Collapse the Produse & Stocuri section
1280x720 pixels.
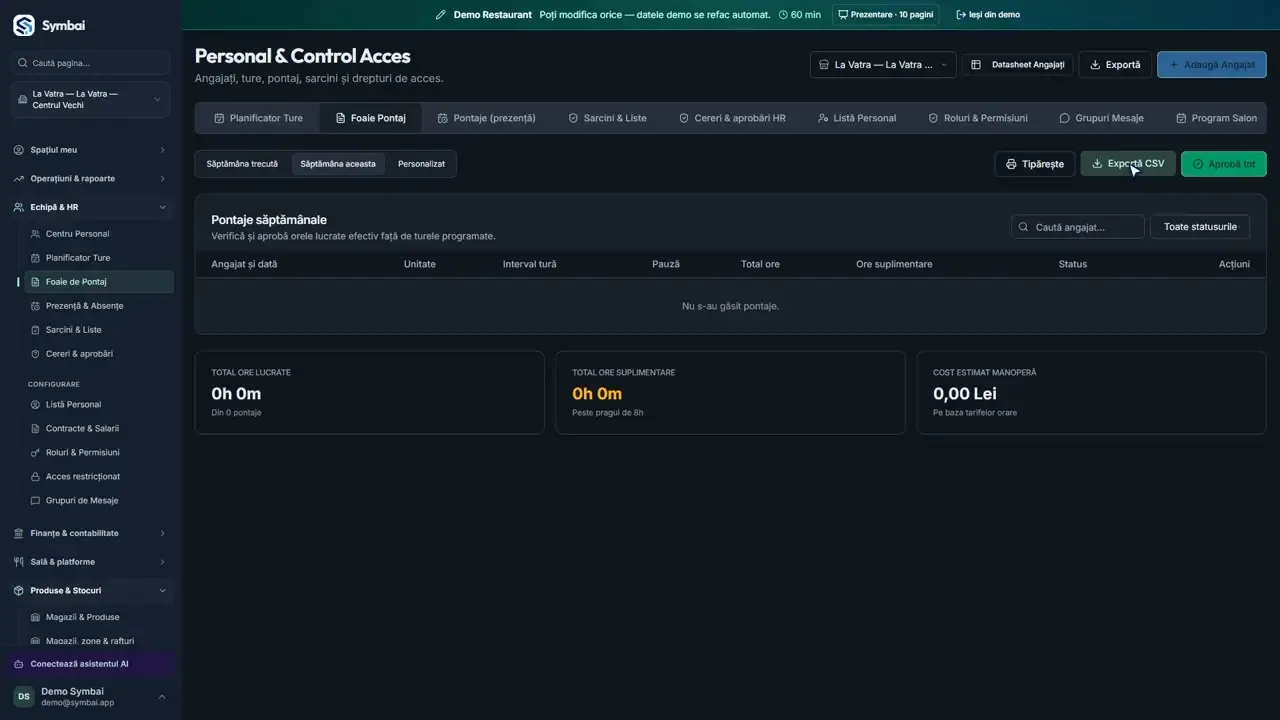click(x=90, y=591)
